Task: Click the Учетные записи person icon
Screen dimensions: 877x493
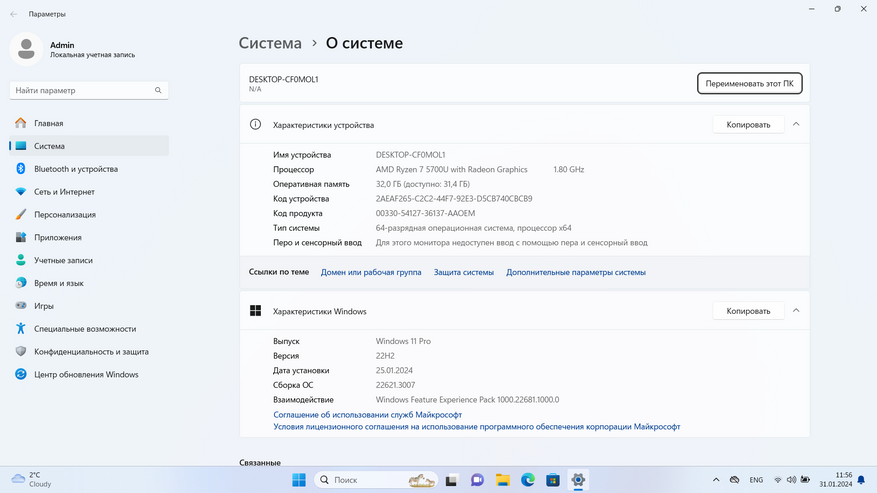Action: (21, 260)
